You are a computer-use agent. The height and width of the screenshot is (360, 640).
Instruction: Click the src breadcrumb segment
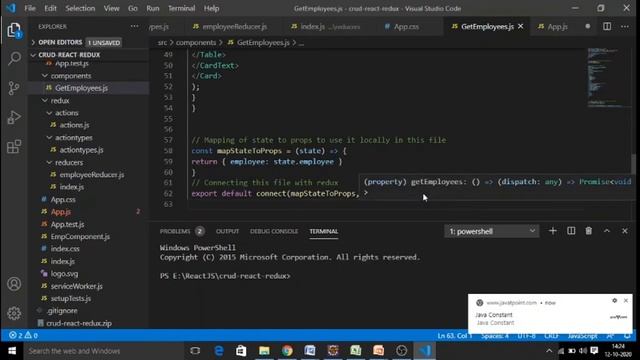pos(162,42)
